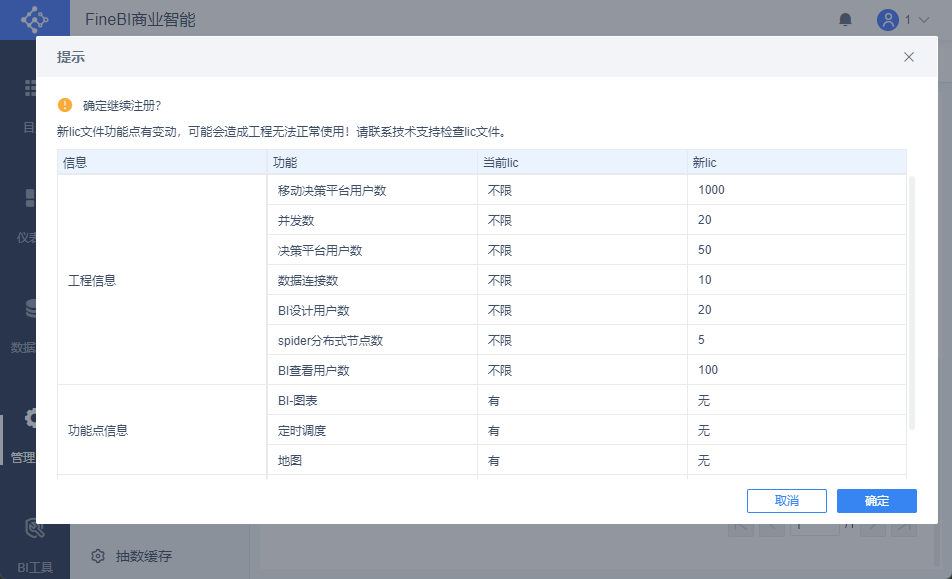Open the 抽数缓存 menu item
The image size is (952, 579).
coord(143,556)
